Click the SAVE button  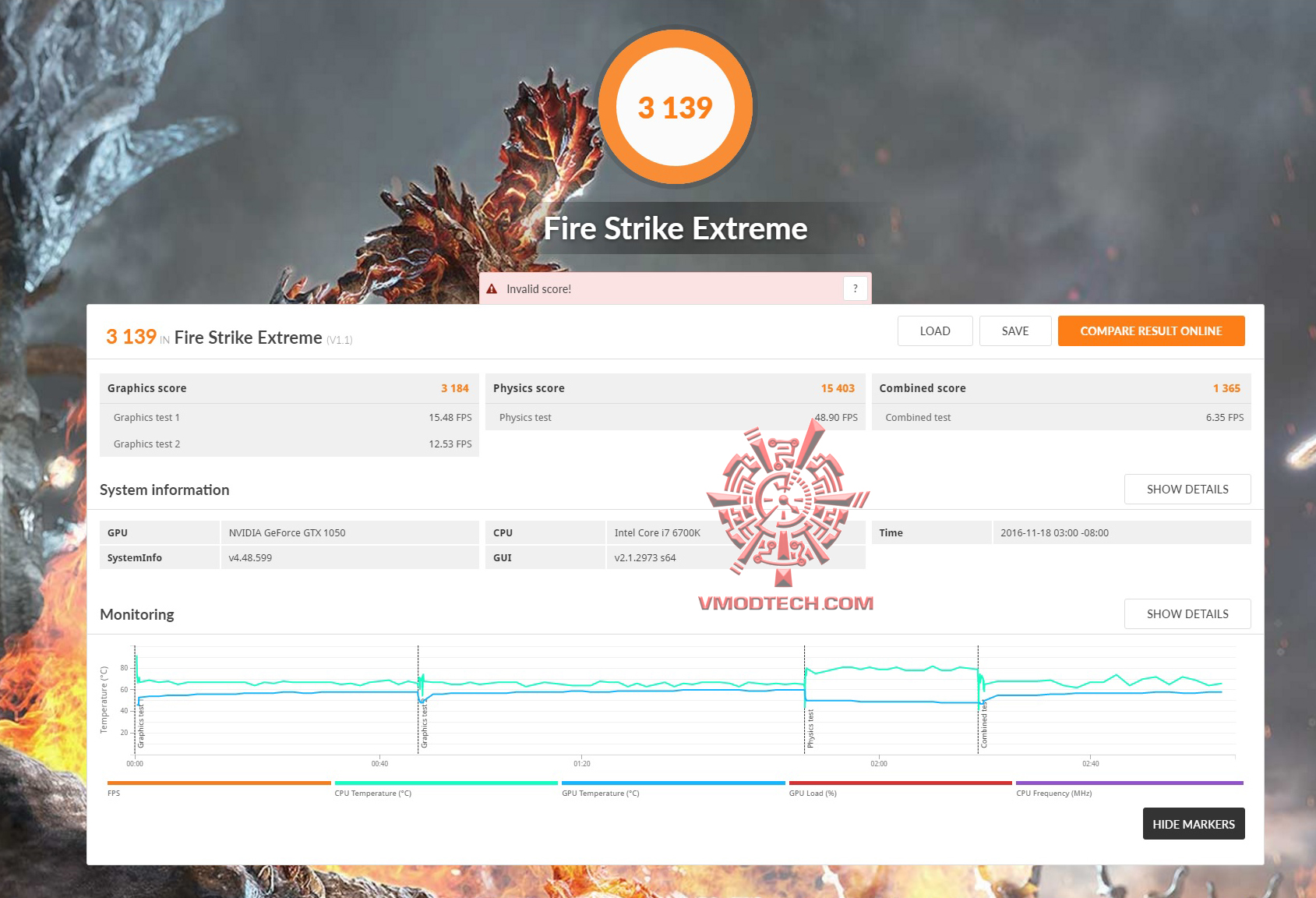pos(1015,331)
